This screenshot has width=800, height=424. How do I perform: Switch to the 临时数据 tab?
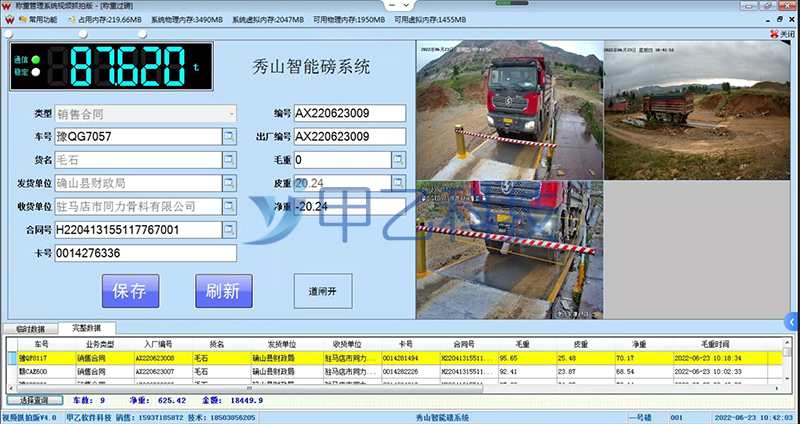click(30, 329)
